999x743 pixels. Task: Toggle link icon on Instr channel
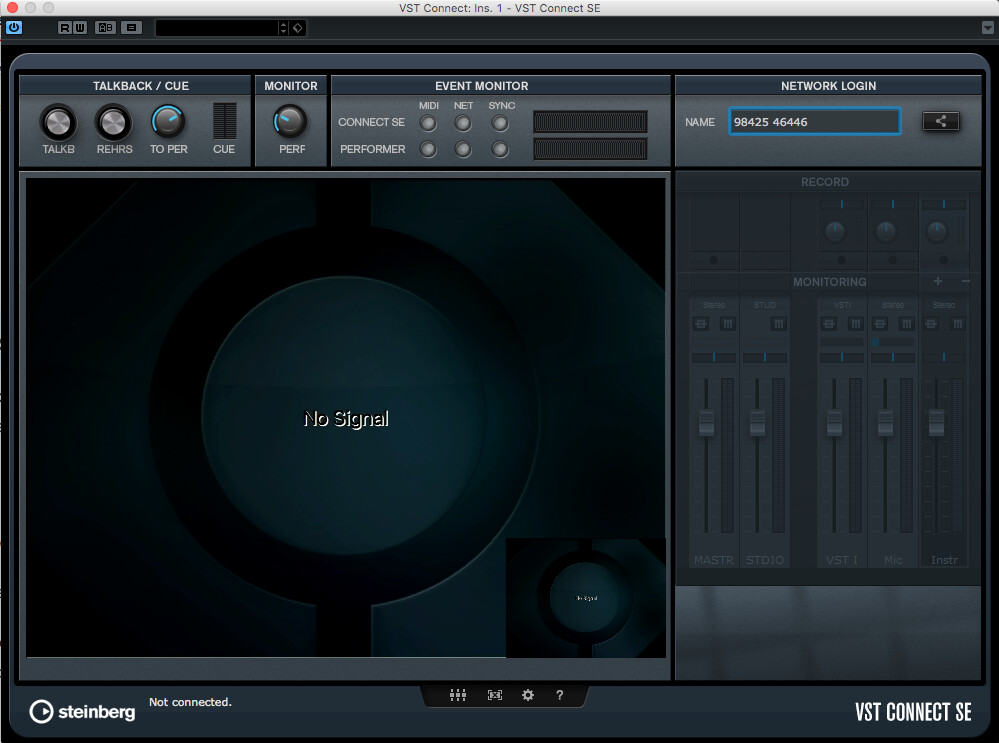click(x=931, y=324)
